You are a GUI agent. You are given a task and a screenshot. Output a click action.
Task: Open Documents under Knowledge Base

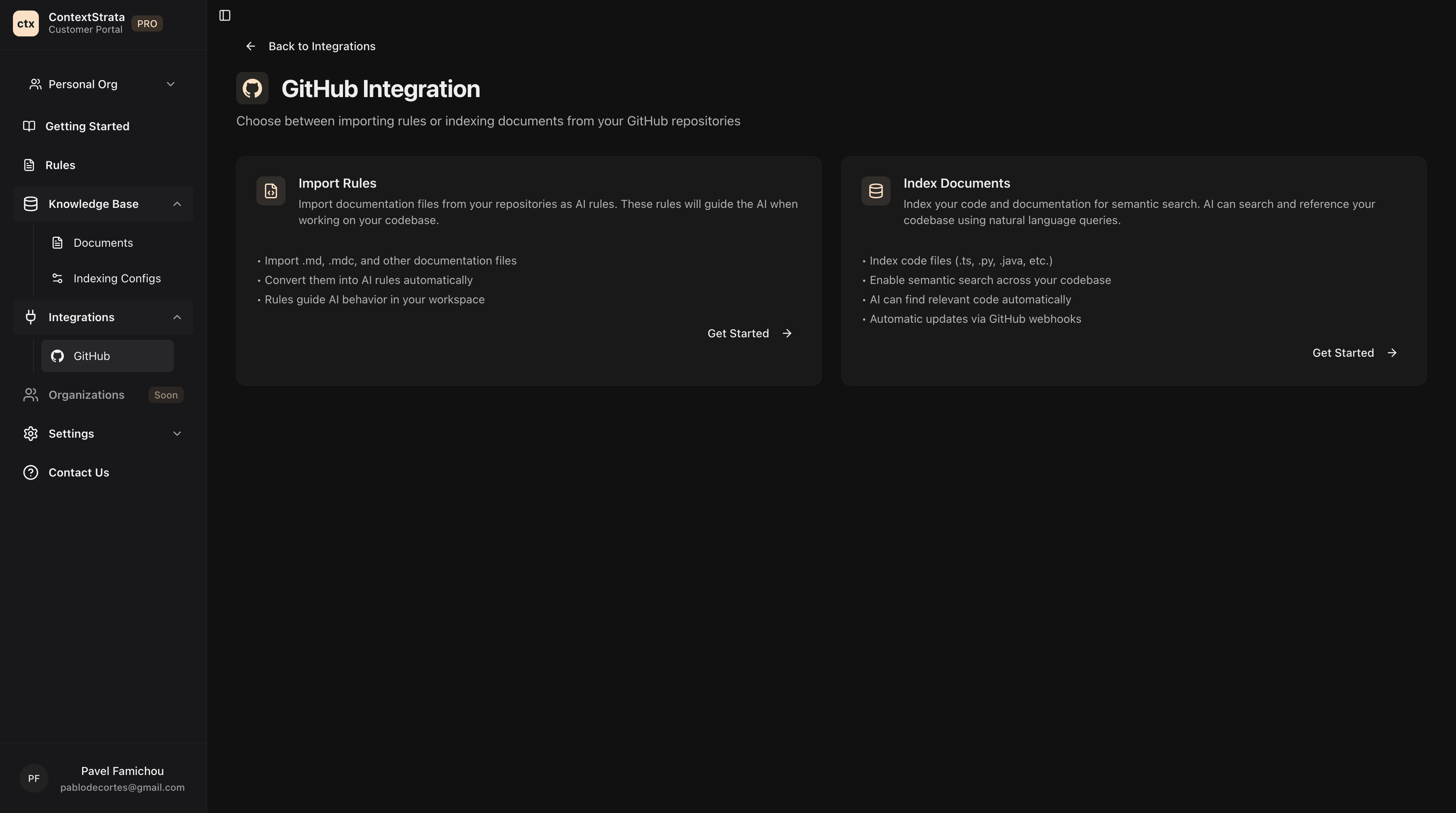coord(103,243)
